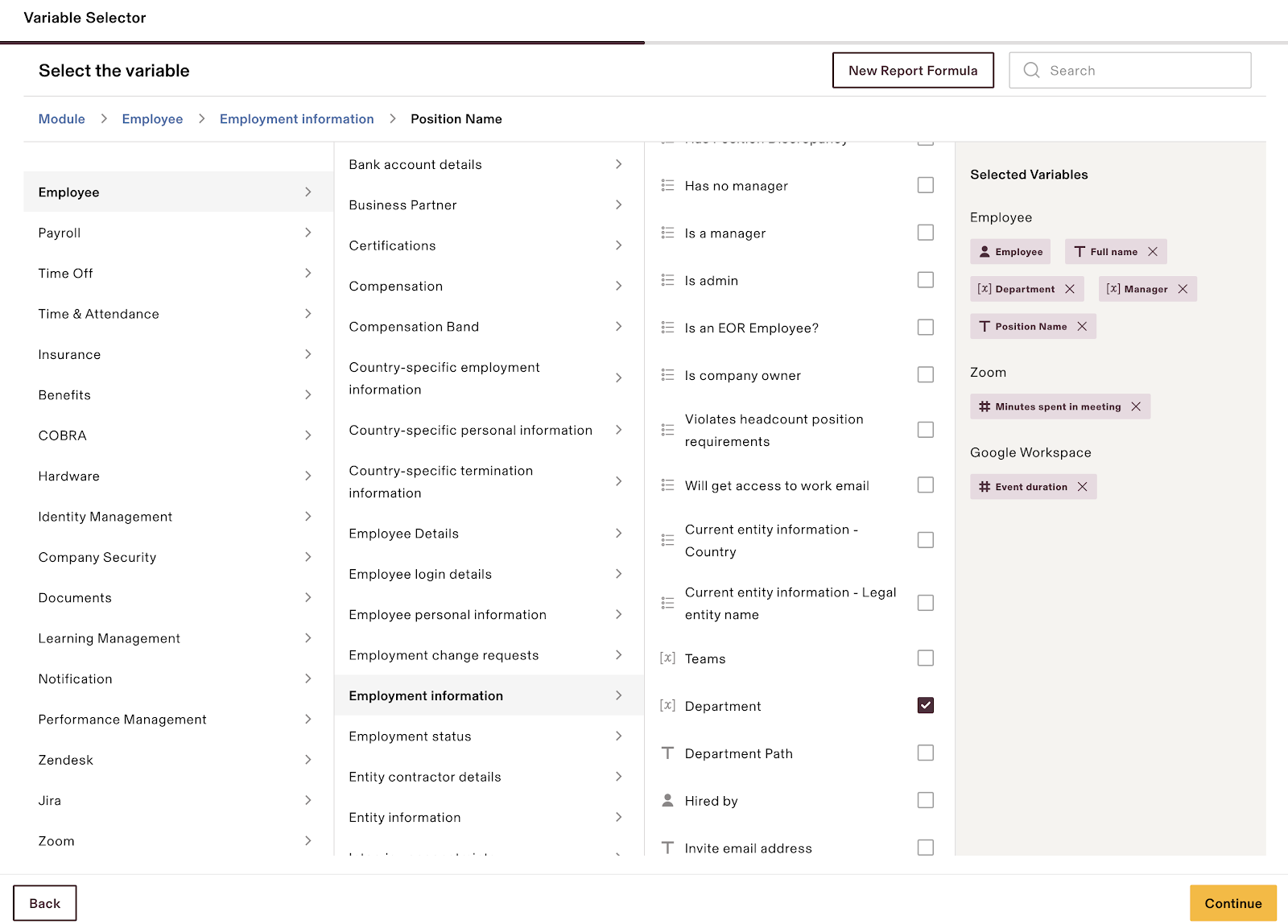
Task: Open Employee personal information category
Action: (x=489, y=614)
